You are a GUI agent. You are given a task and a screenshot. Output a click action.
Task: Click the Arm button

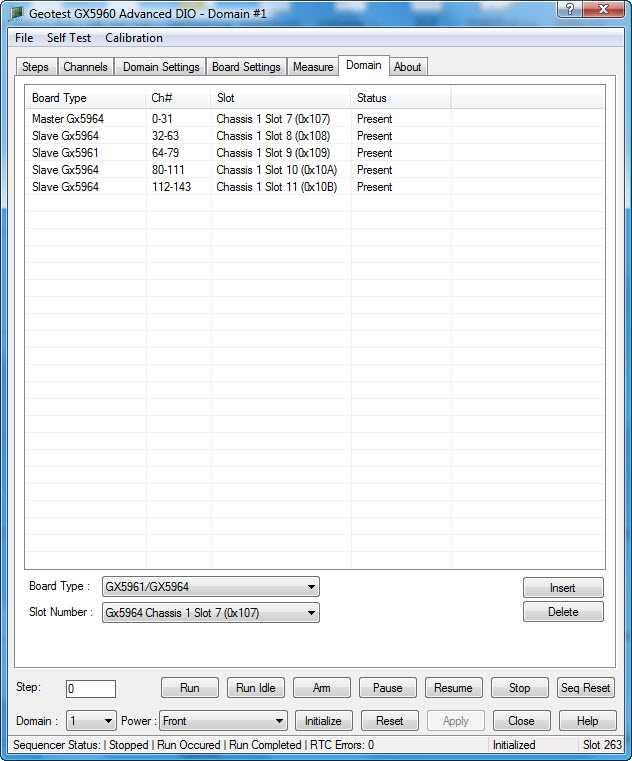pos(322,688)
